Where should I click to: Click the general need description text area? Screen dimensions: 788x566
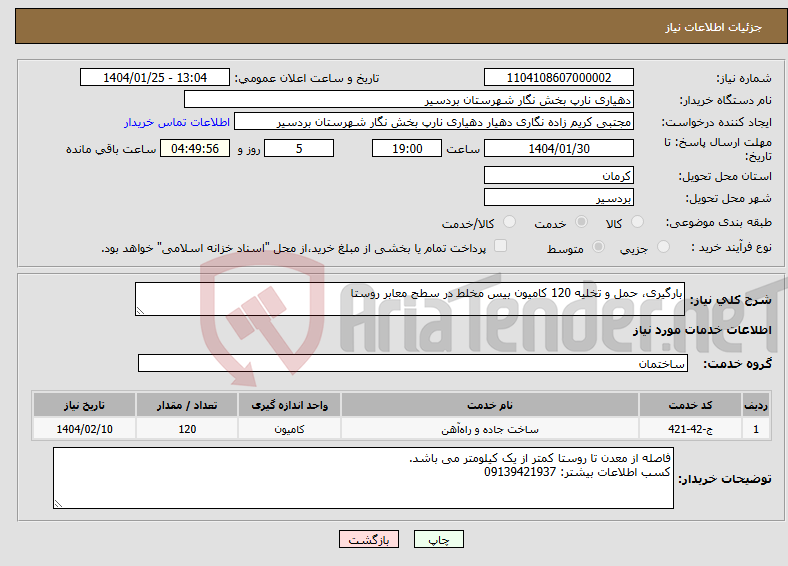point(410,299)
